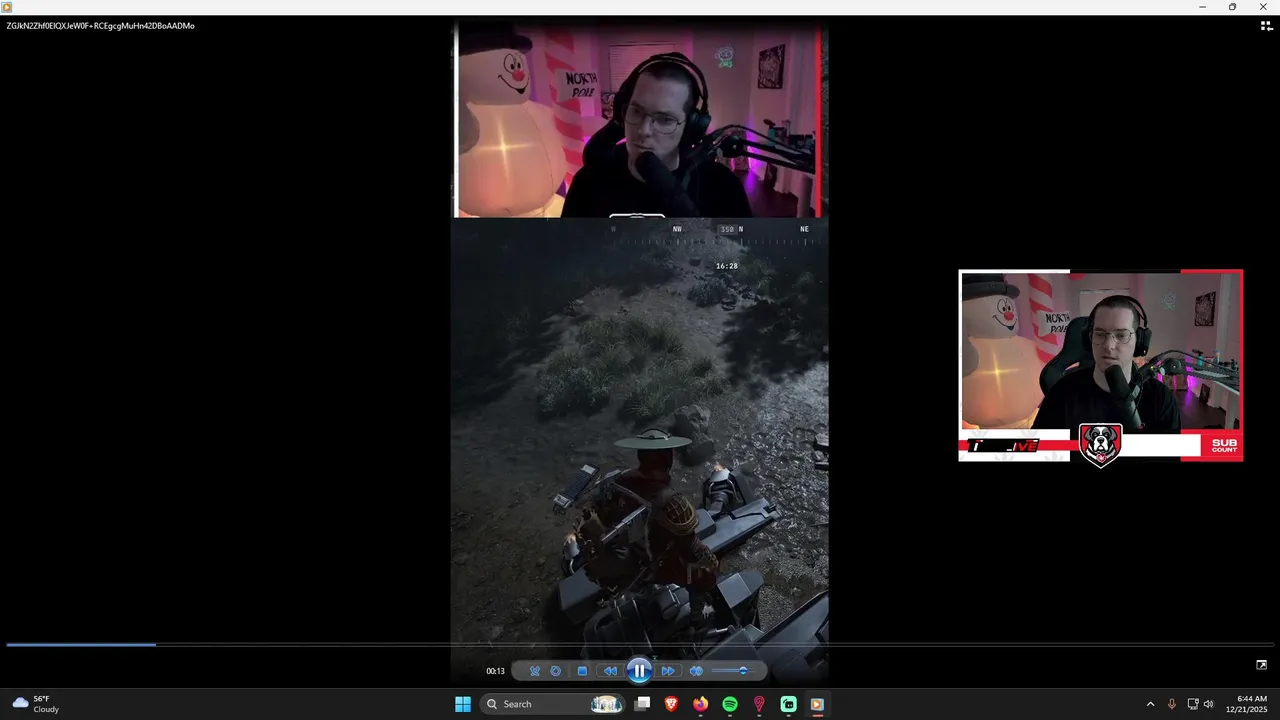Open the view options icon at top right
The width and height of the screenshot is (1280, 720).
tap(1266, 26)
